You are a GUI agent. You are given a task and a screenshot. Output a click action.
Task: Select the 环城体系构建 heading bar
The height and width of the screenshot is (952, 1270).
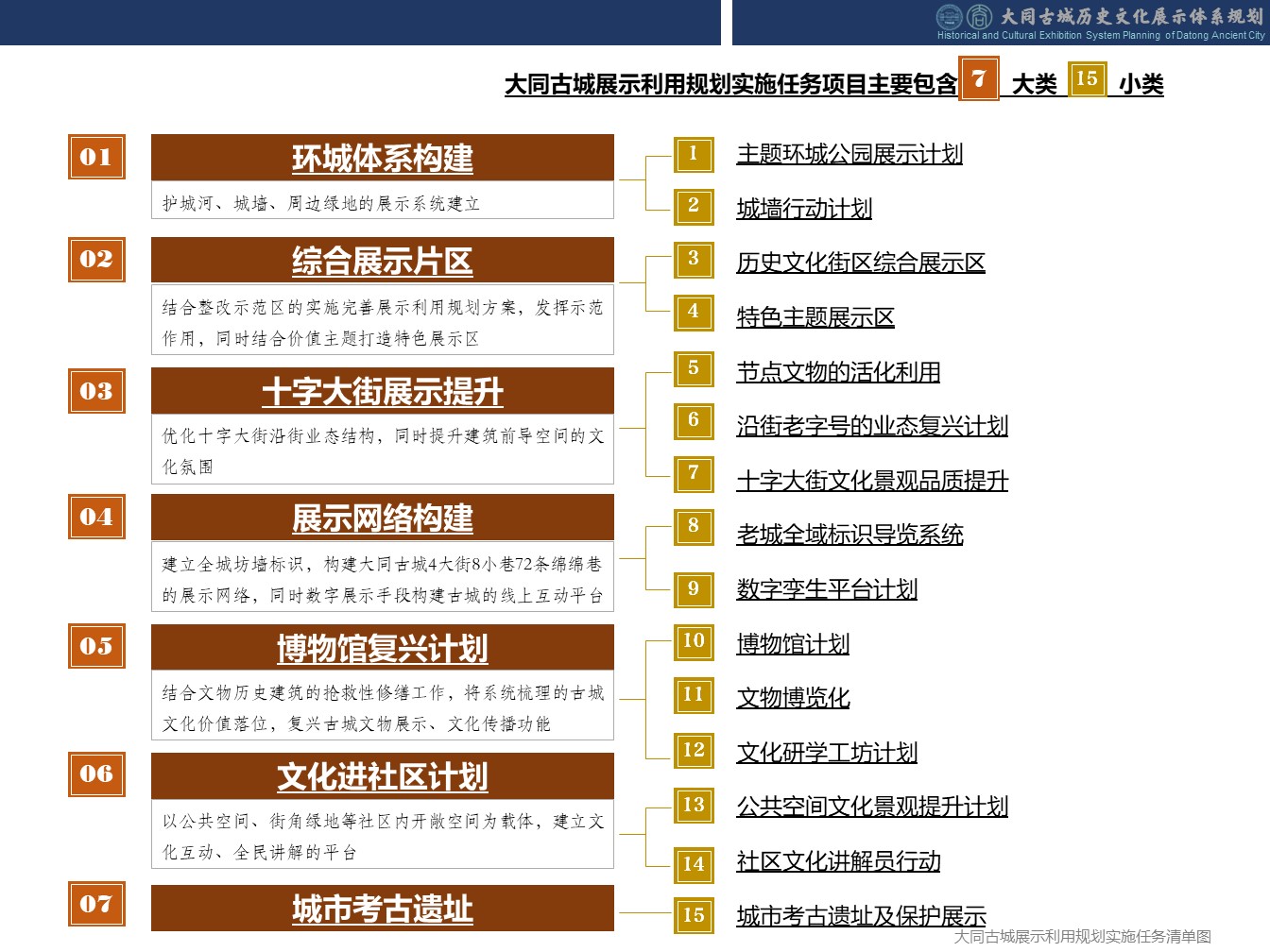(383, 158)
